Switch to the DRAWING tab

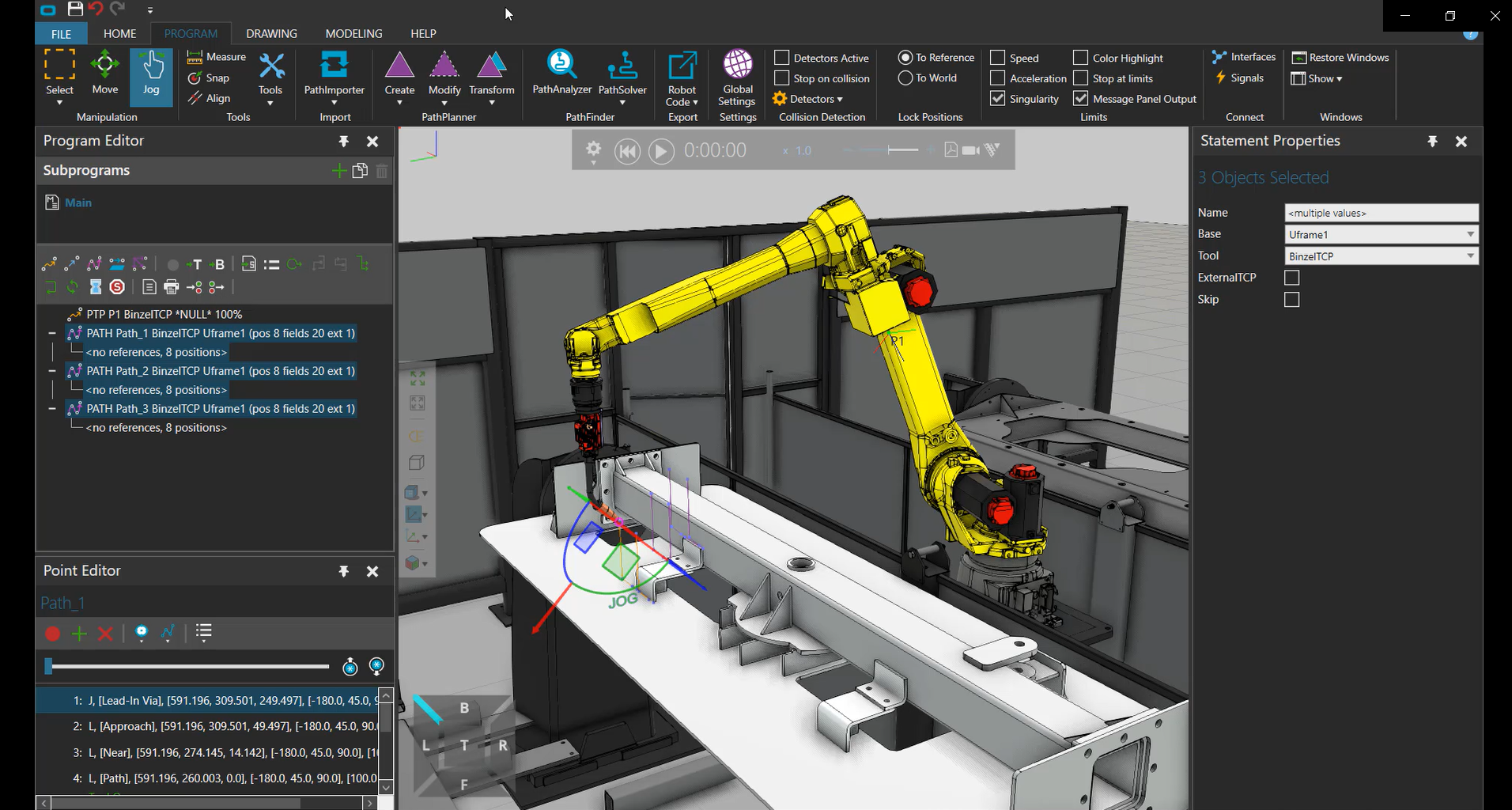pos(271,34)
